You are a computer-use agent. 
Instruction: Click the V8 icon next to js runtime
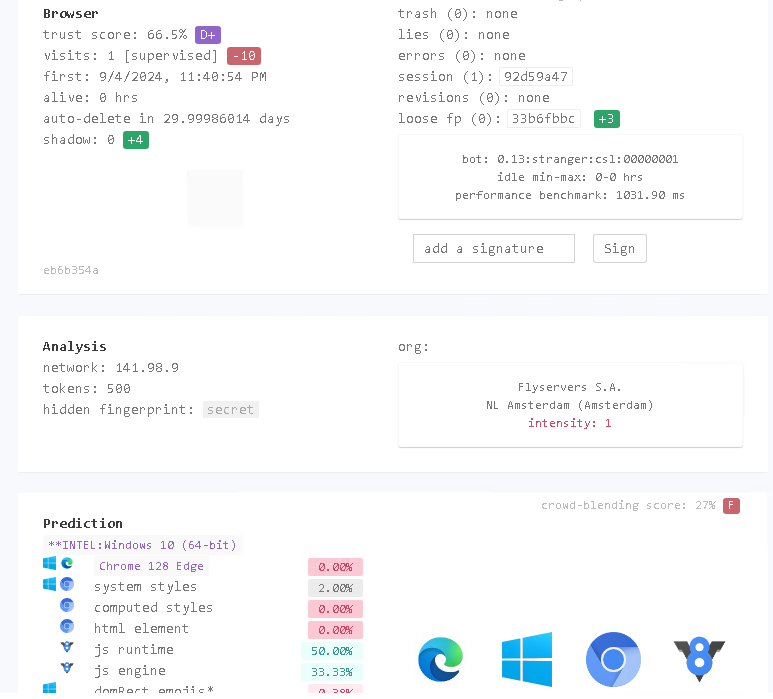click(67, 648)
